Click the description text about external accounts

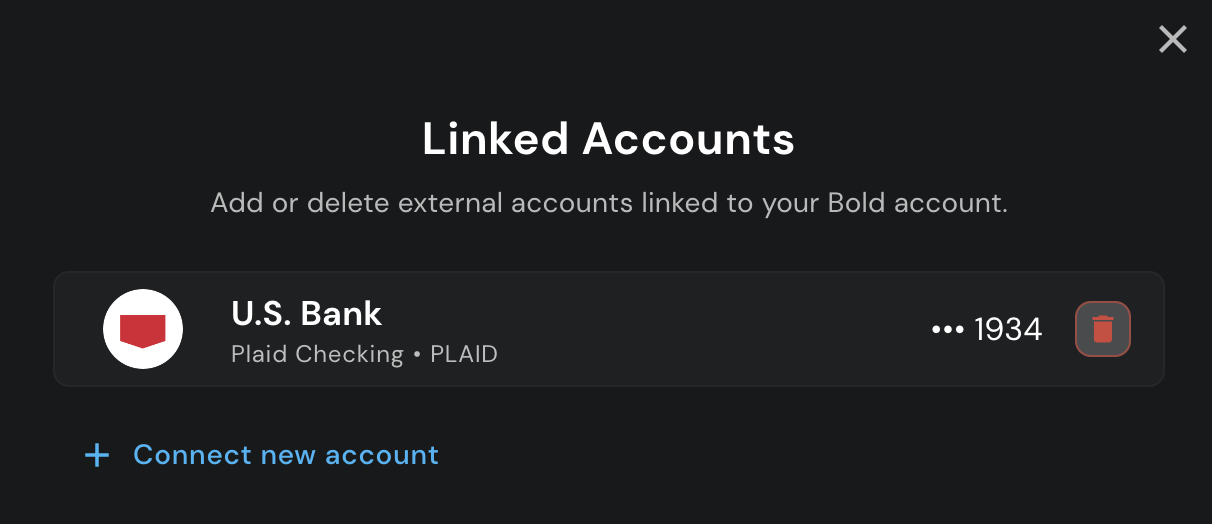click(x=608, y=203)
